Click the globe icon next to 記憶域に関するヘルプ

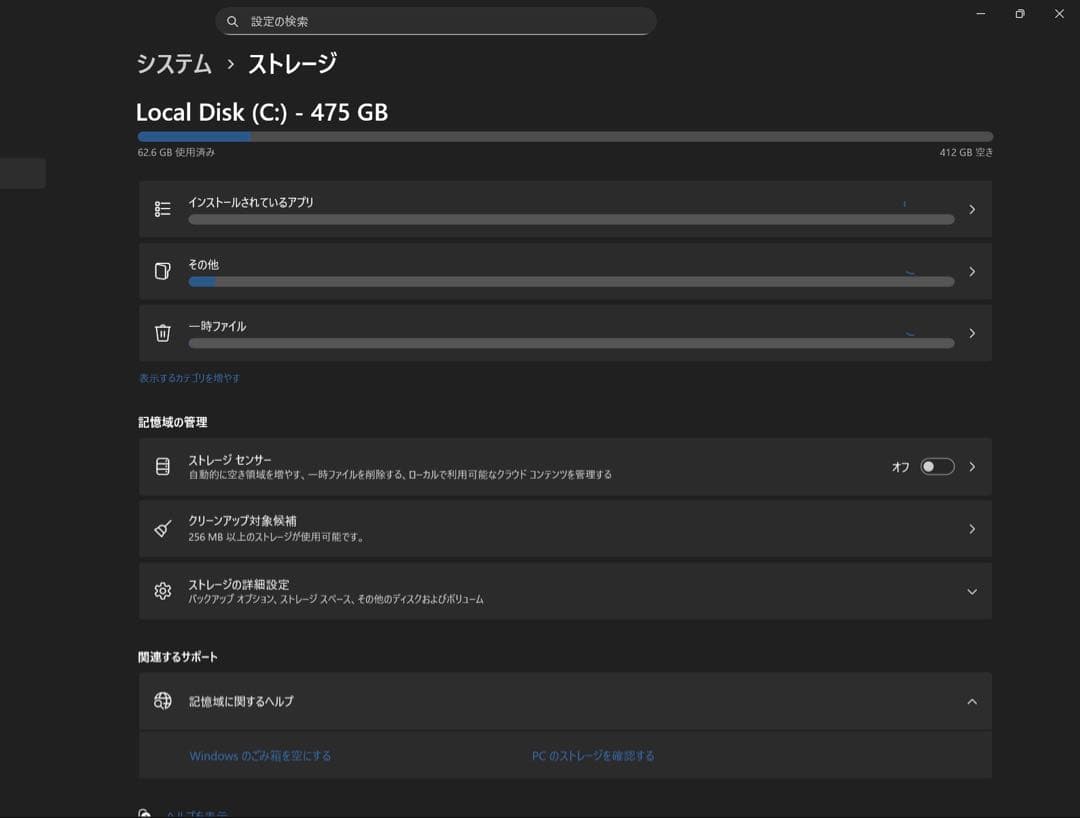tap(163, 701)
